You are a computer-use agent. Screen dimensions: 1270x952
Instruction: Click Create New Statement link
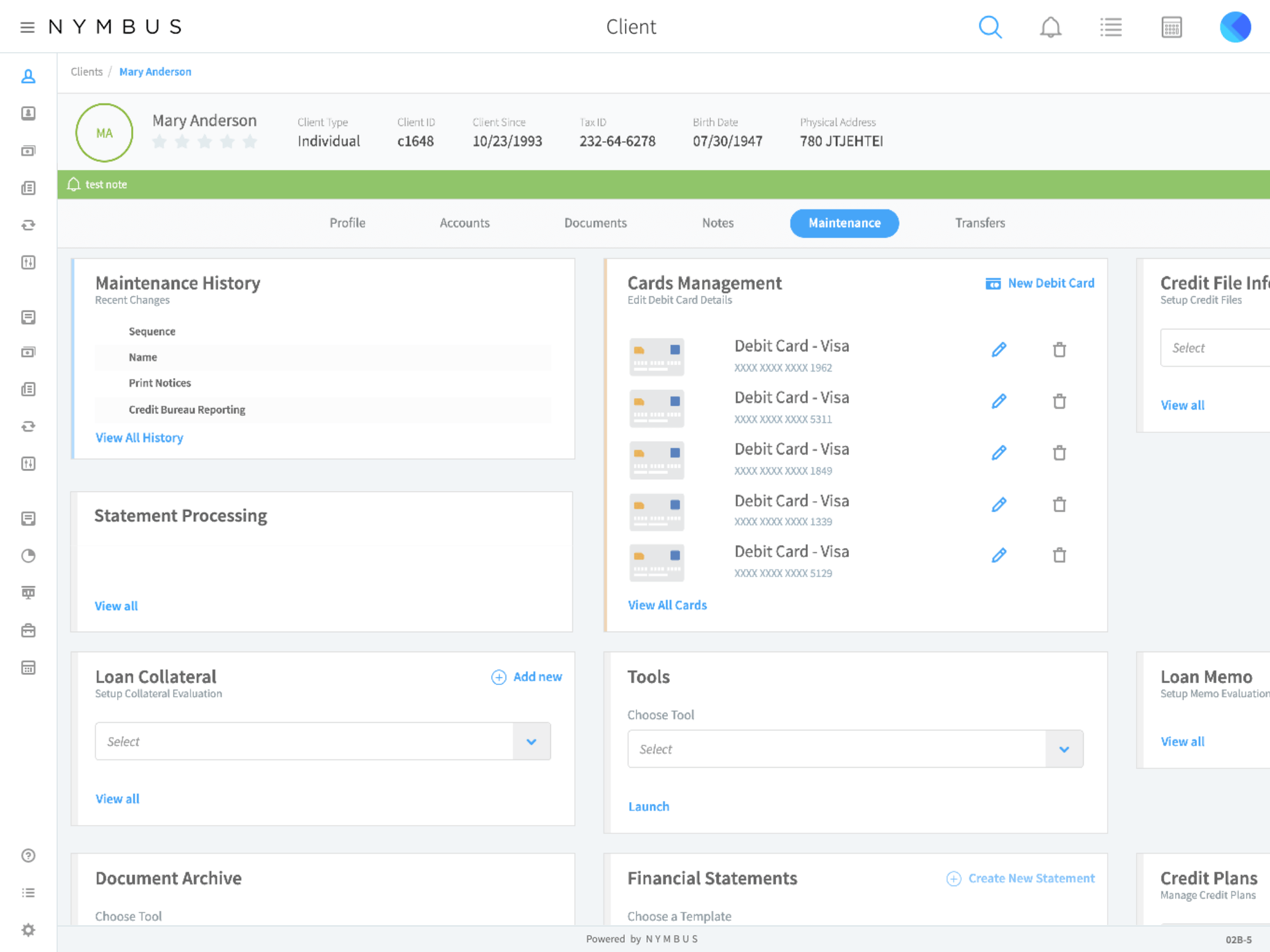tap(1021, 878)
